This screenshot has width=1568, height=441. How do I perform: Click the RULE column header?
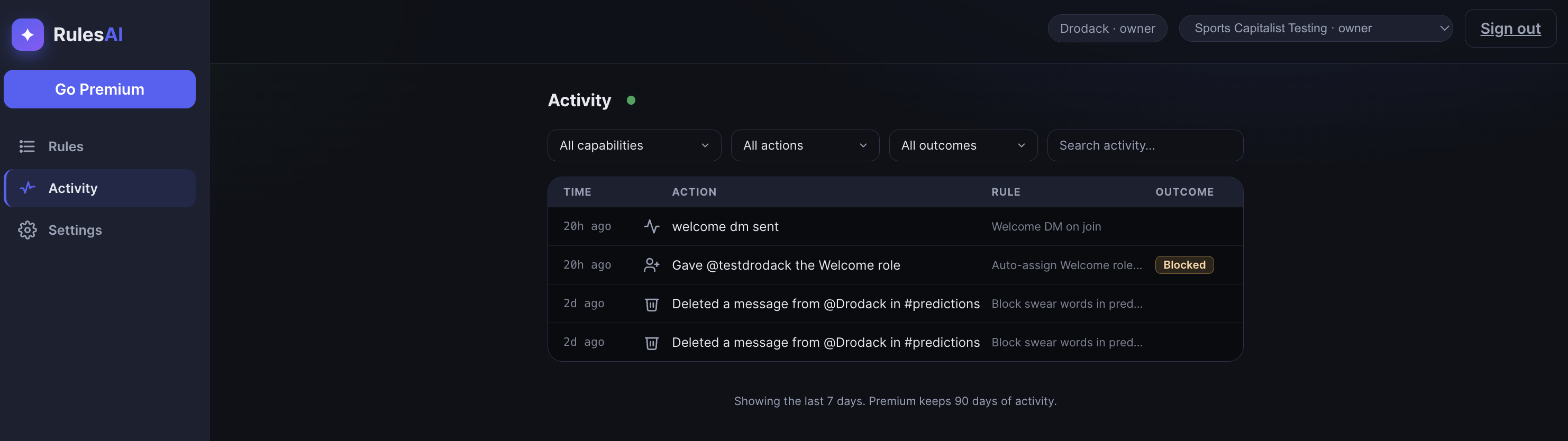tap(1006, 192)
